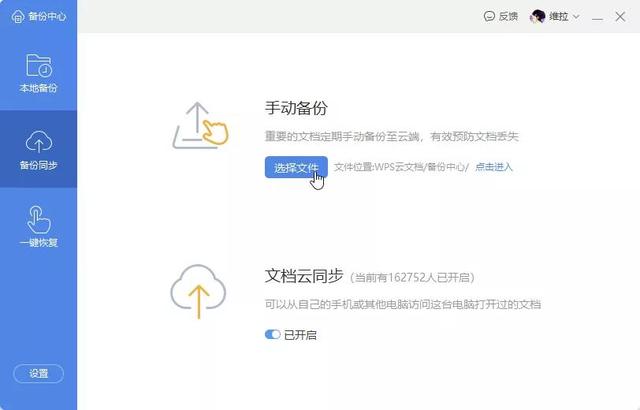Viewport: 640px width, 410px height.
Task: Open the 反馈 feedback option
Action: (500, 16)
